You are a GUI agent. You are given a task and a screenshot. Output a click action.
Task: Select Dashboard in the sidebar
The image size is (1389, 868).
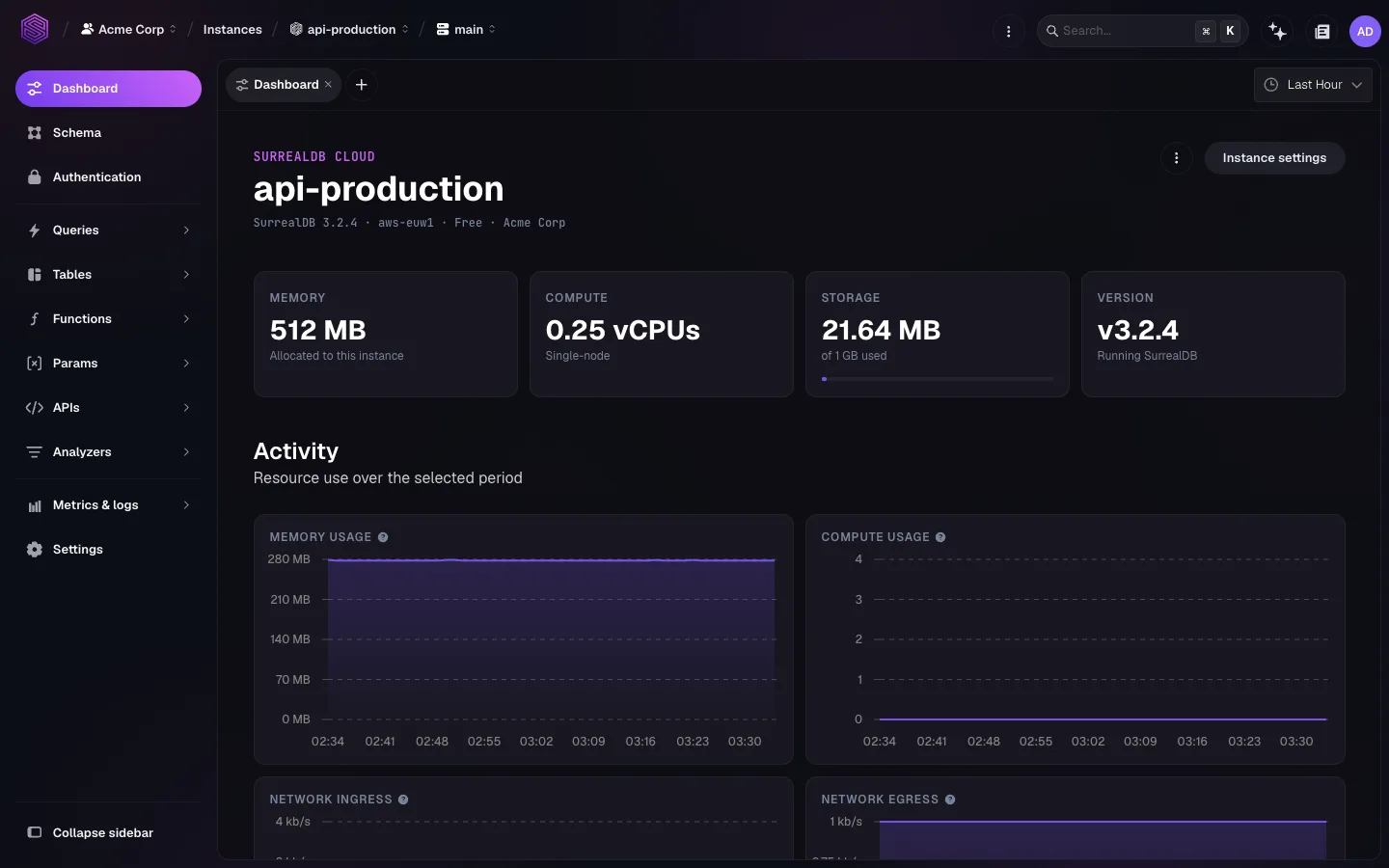click(108, 89)
